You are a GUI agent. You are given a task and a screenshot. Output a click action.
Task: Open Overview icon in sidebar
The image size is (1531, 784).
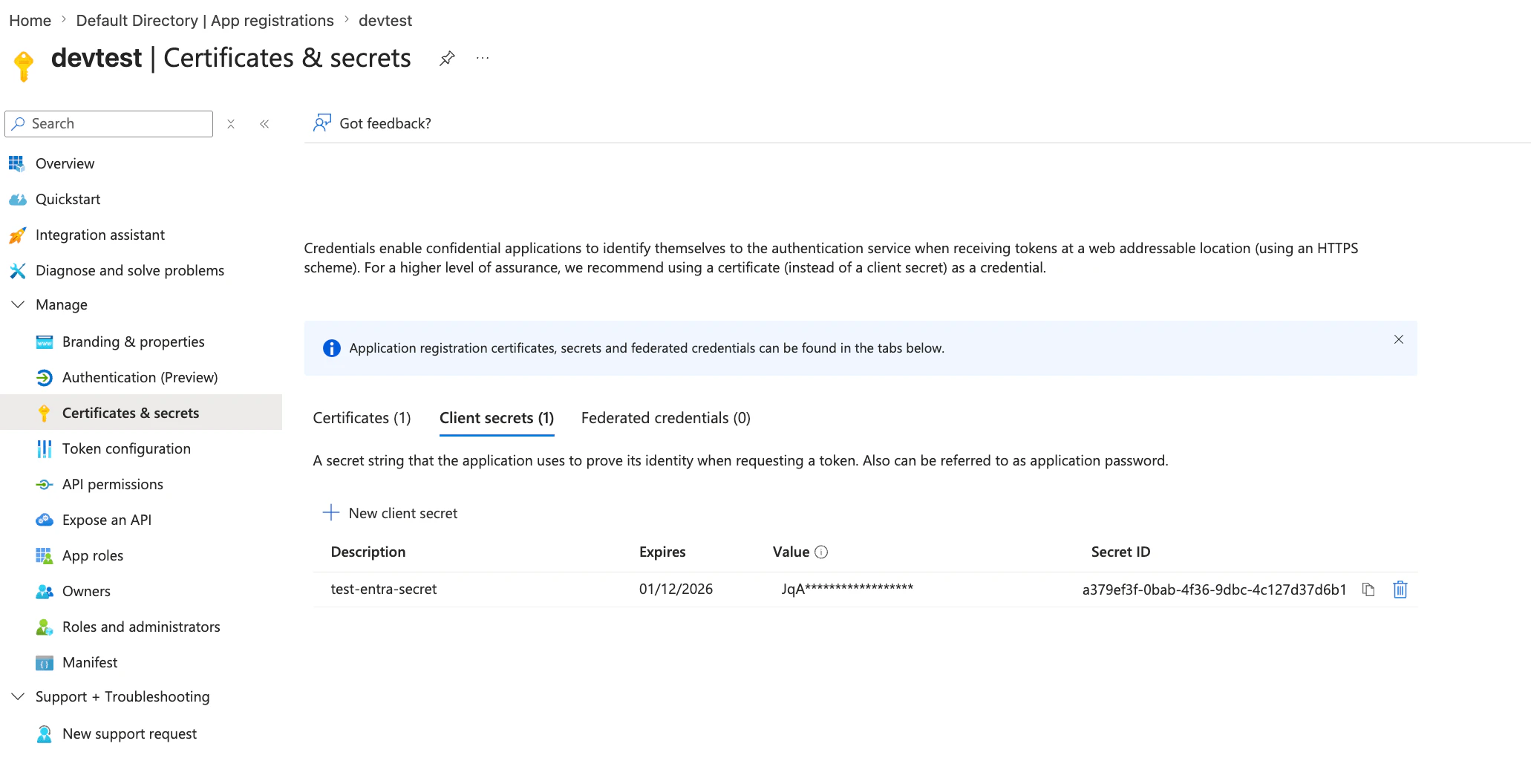[16, 163]
